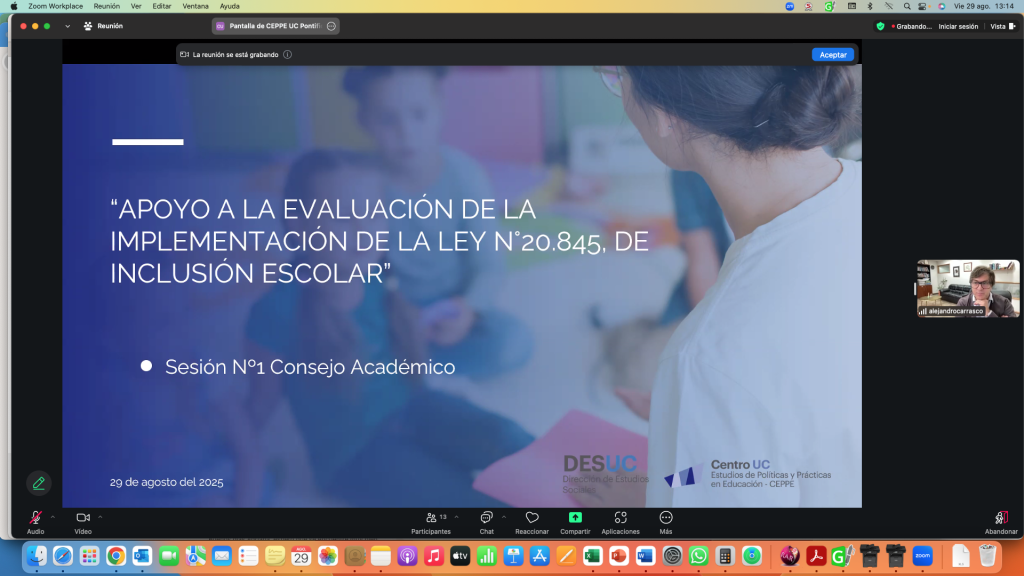Open the Editar menu
This screenshot has height=576, width=1024.
coord(161,6)
